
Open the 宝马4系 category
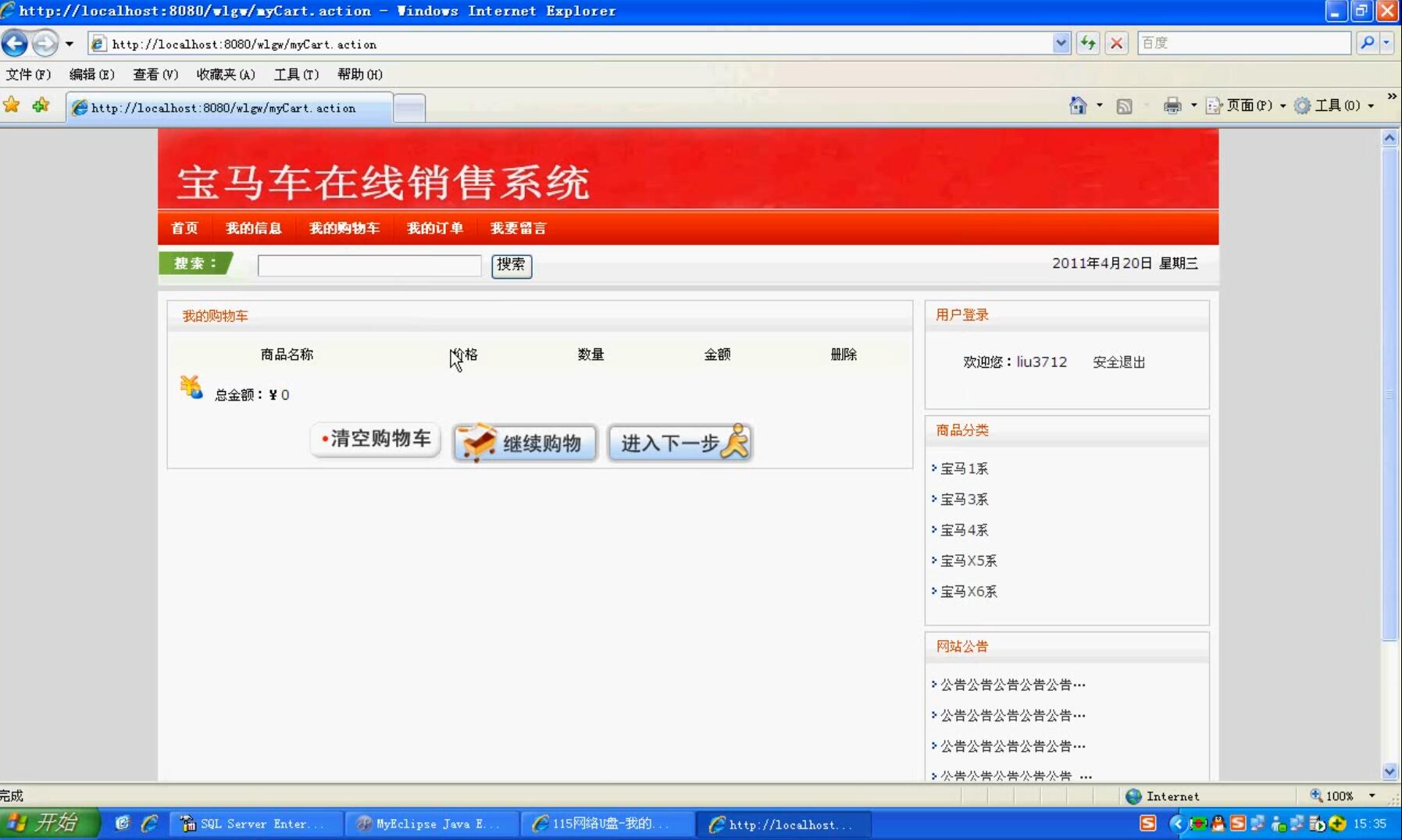coord(964,530)
